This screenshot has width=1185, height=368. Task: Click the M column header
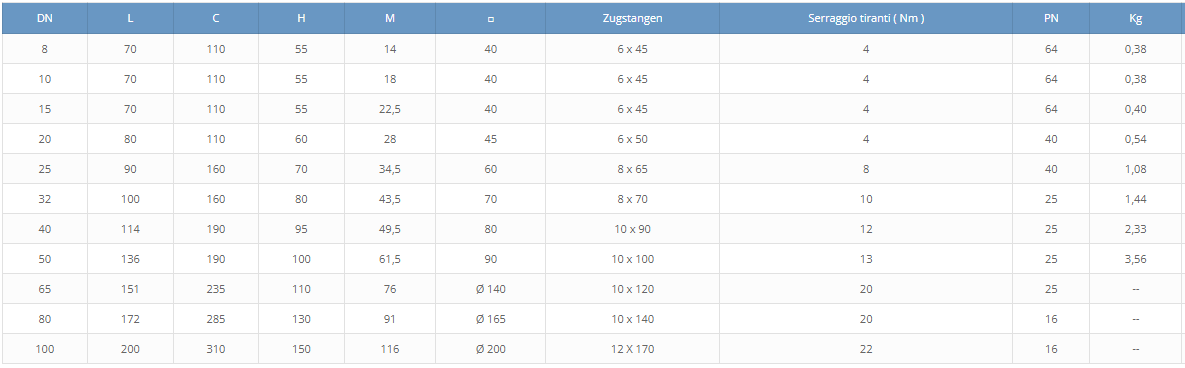point(390,19)
